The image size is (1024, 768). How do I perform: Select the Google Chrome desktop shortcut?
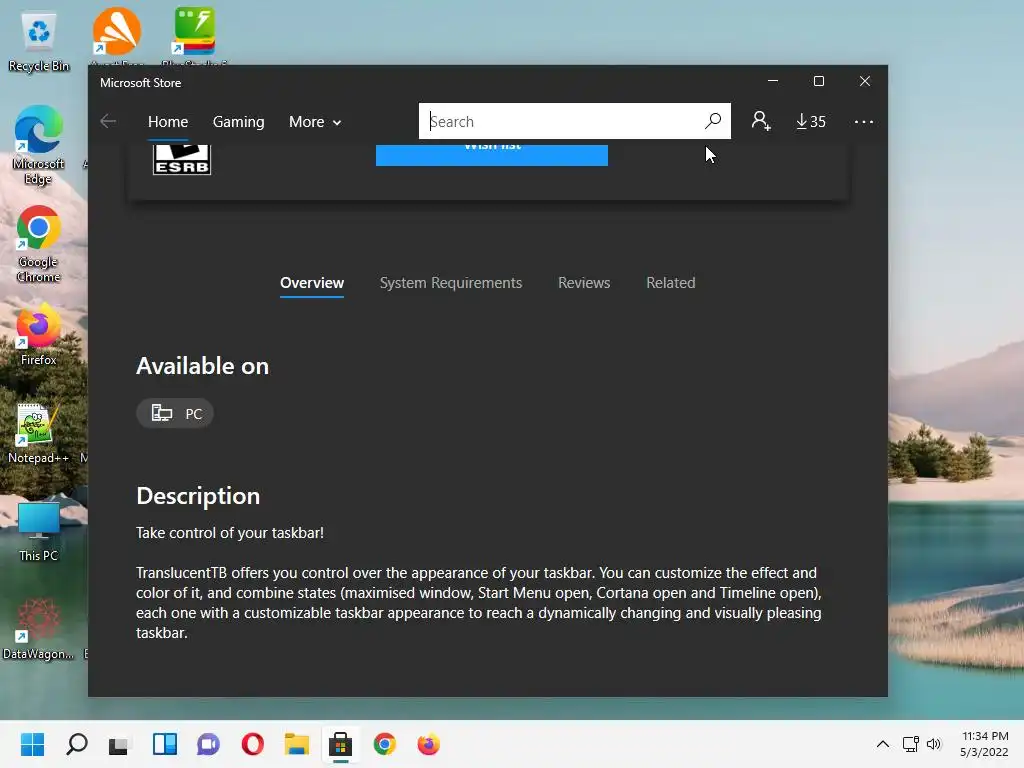point(39,244)
